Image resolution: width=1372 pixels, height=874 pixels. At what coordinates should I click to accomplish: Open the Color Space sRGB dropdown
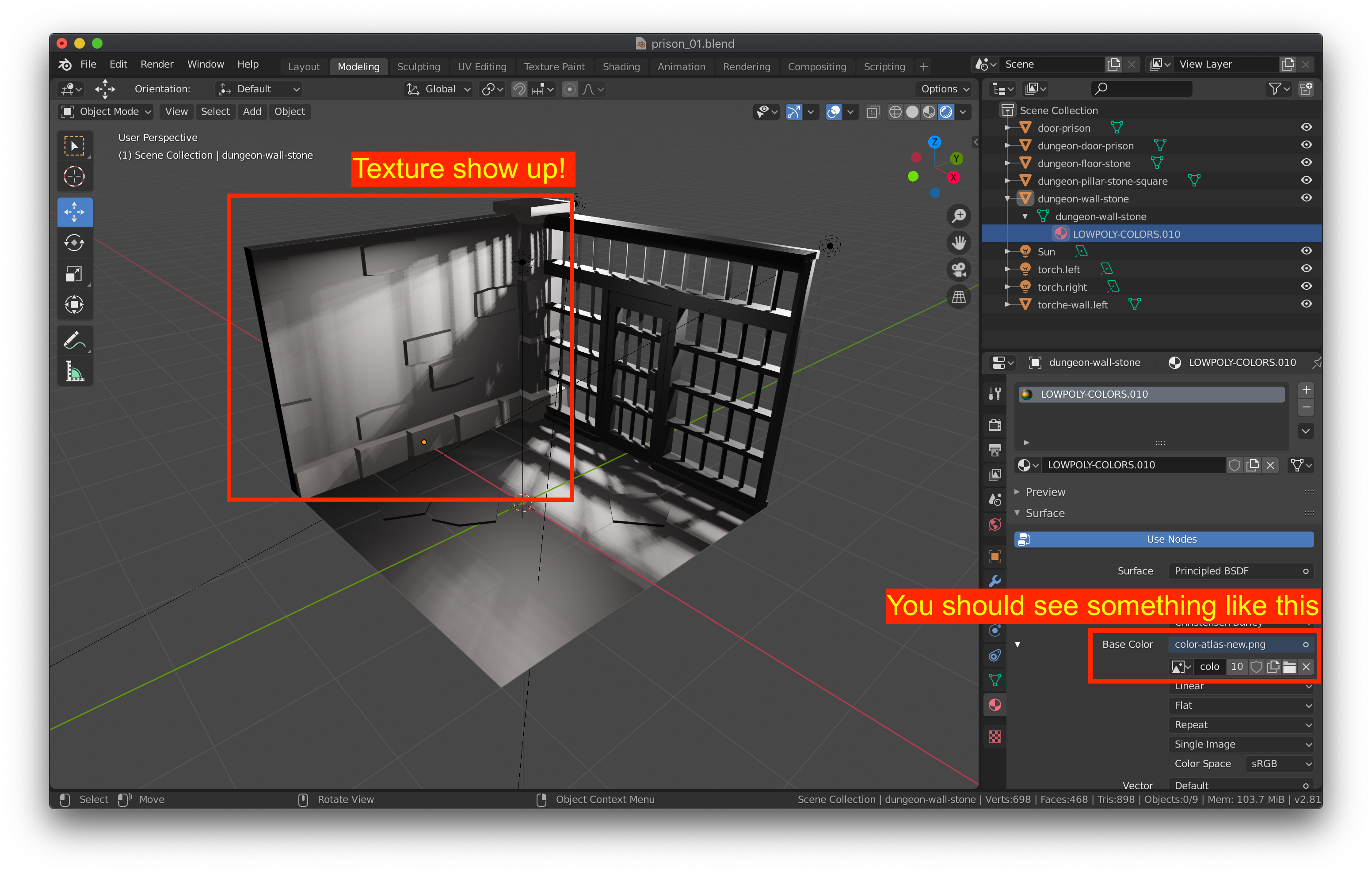point(1279,764)
